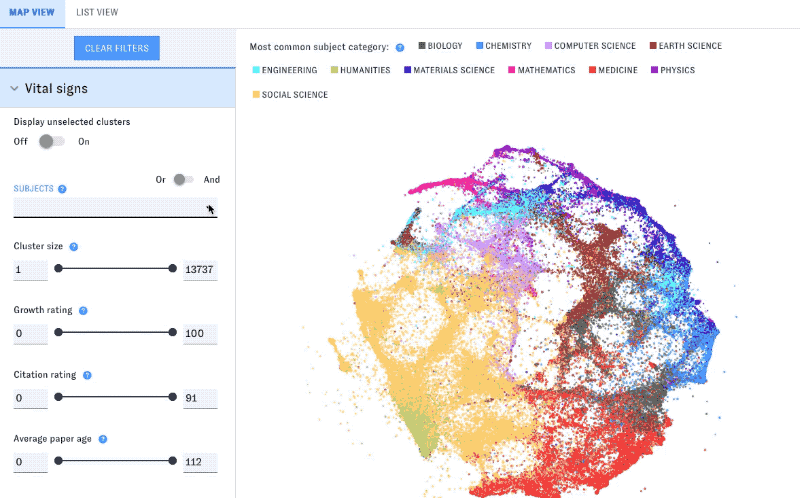The width and height of the screenshot is (800, 498).
Task: Switch to the List View tab
Action: (x=97, y=12)
